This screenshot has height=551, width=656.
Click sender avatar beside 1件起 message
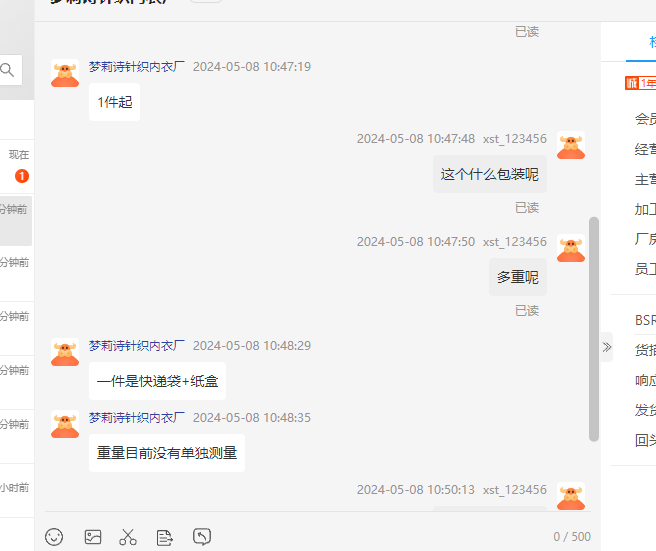65,73
